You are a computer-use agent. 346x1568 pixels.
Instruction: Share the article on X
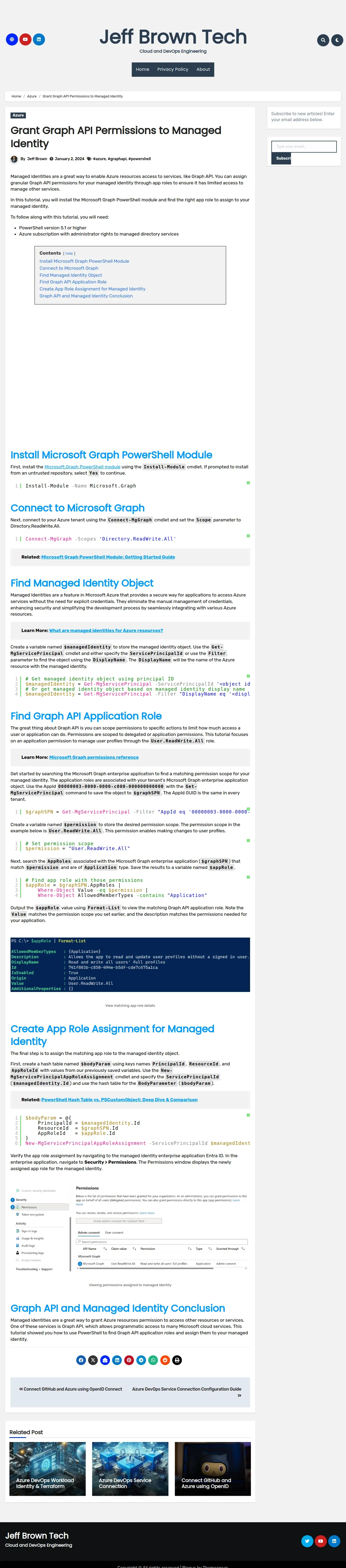click(93, 1360)
